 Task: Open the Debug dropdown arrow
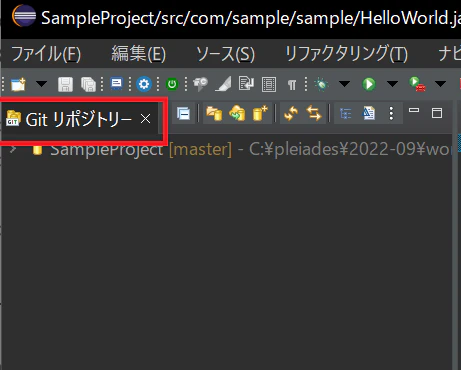pyautogui.click(x=344, y=84)
